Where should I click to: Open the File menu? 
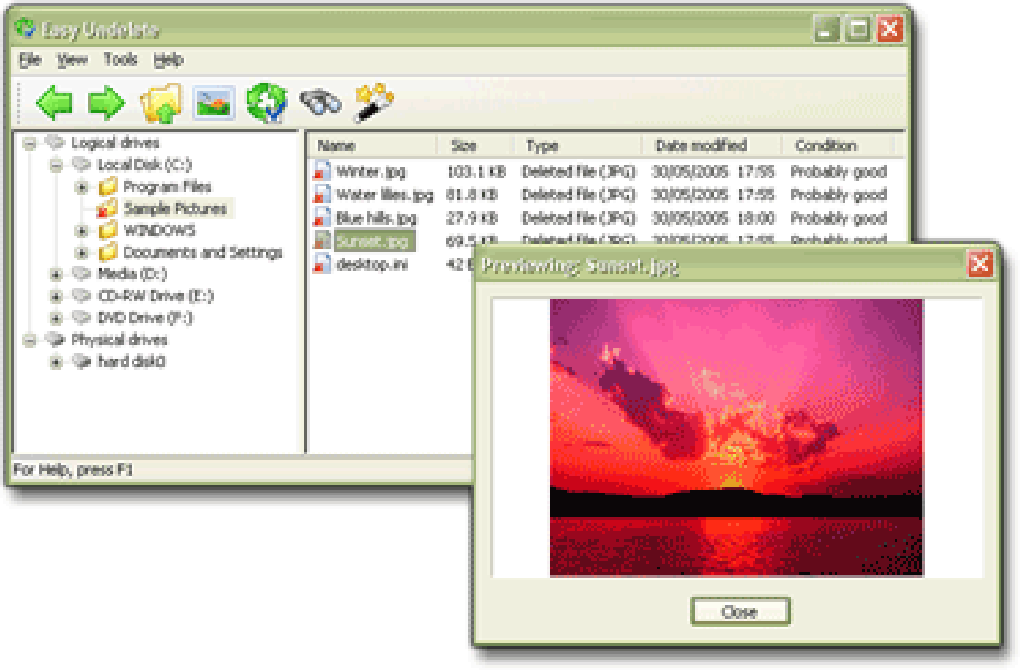click(x=30, y=60)
